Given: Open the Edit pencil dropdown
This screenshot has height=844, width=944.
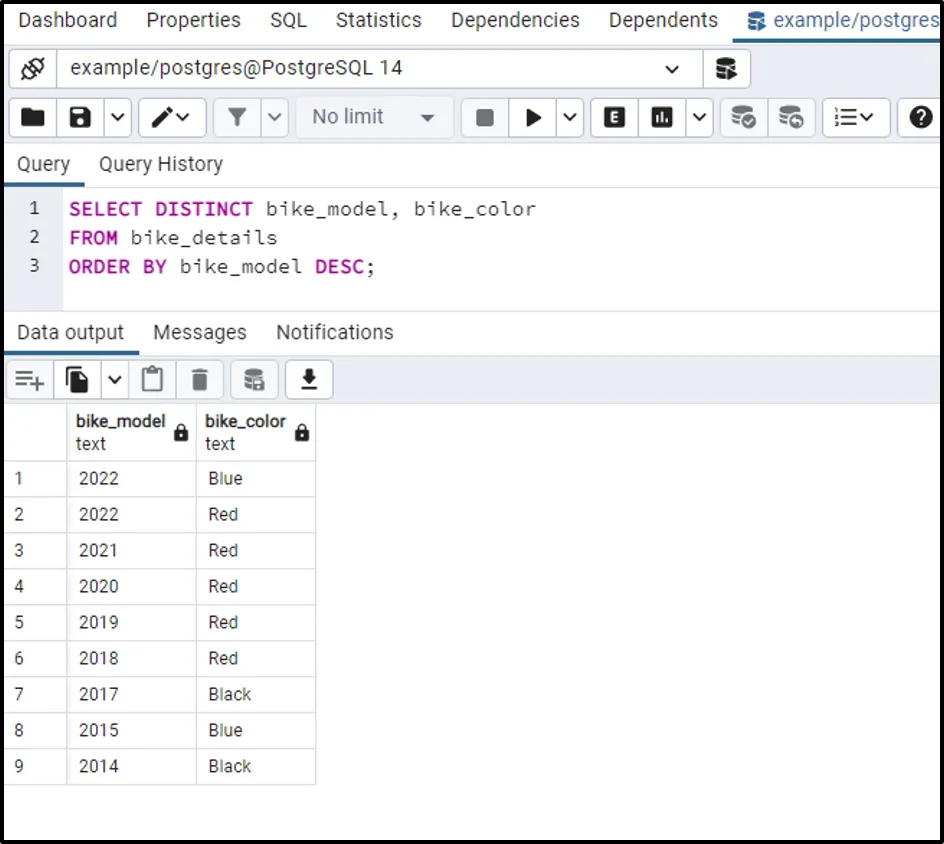Looking at the screenshot, I should click(171, 118).
